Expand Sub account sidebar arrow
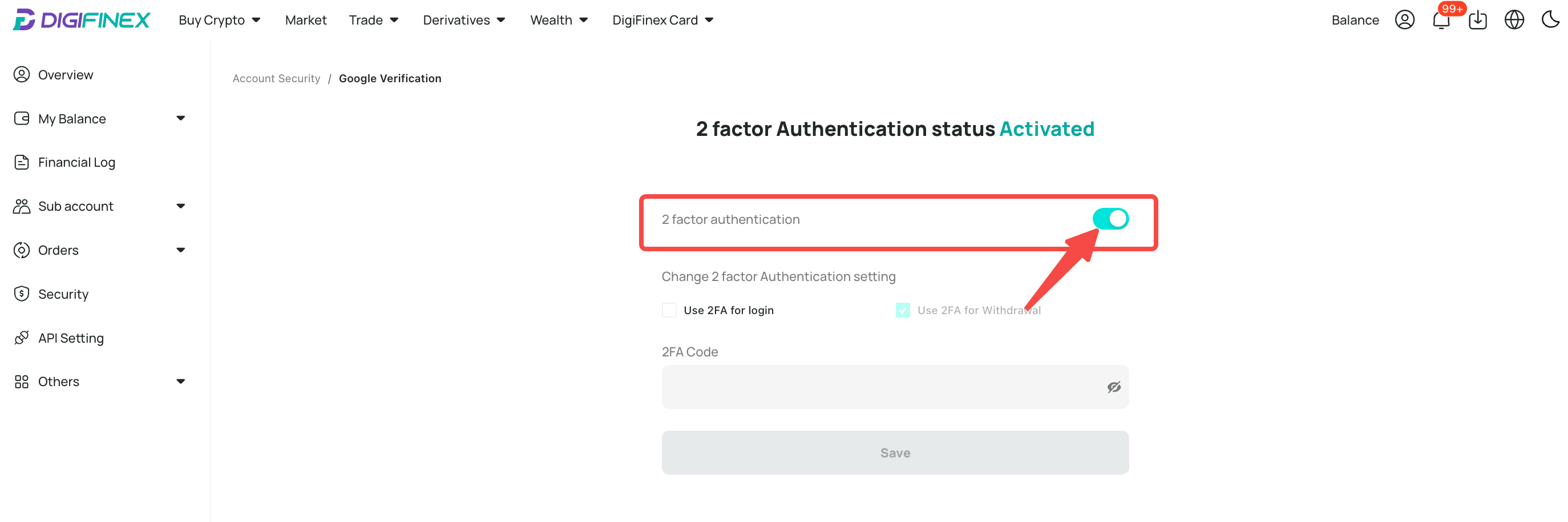The height and width of the screenshot is (522, 1568). (x=181, y=206)
